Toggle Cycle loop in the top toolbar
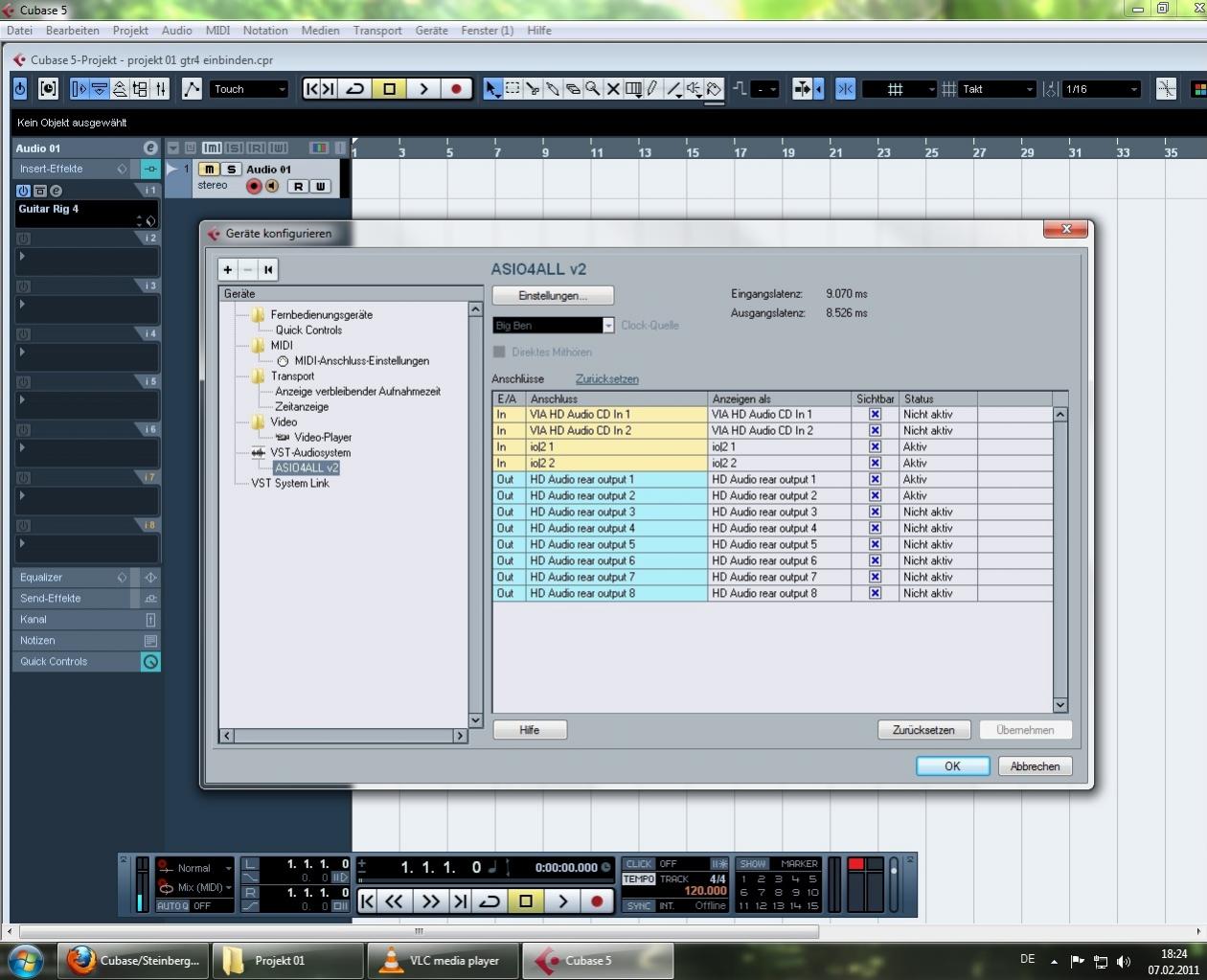1207x980 pixels. click(354, 89)
